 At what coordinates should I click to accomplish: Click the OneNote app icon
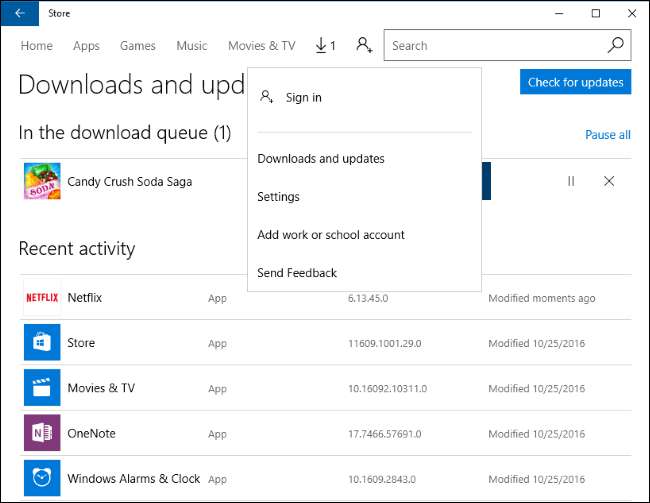point(42,433)
